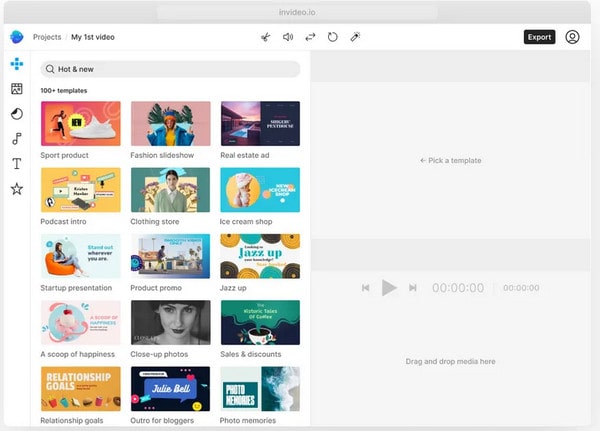Click the magic wand icon
The width and height of the screenshot is (600, 431).
355,37
